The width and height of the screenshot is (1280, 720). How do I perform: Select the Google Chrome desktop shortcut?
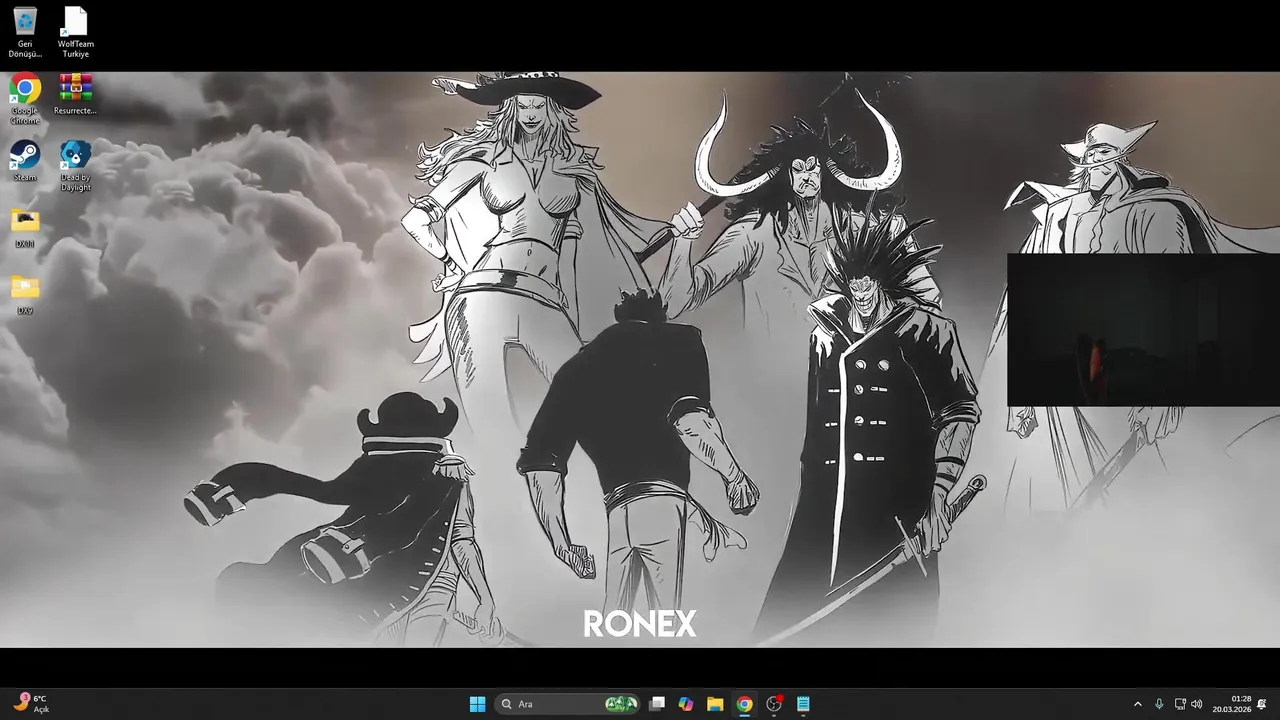coord(25,99)
